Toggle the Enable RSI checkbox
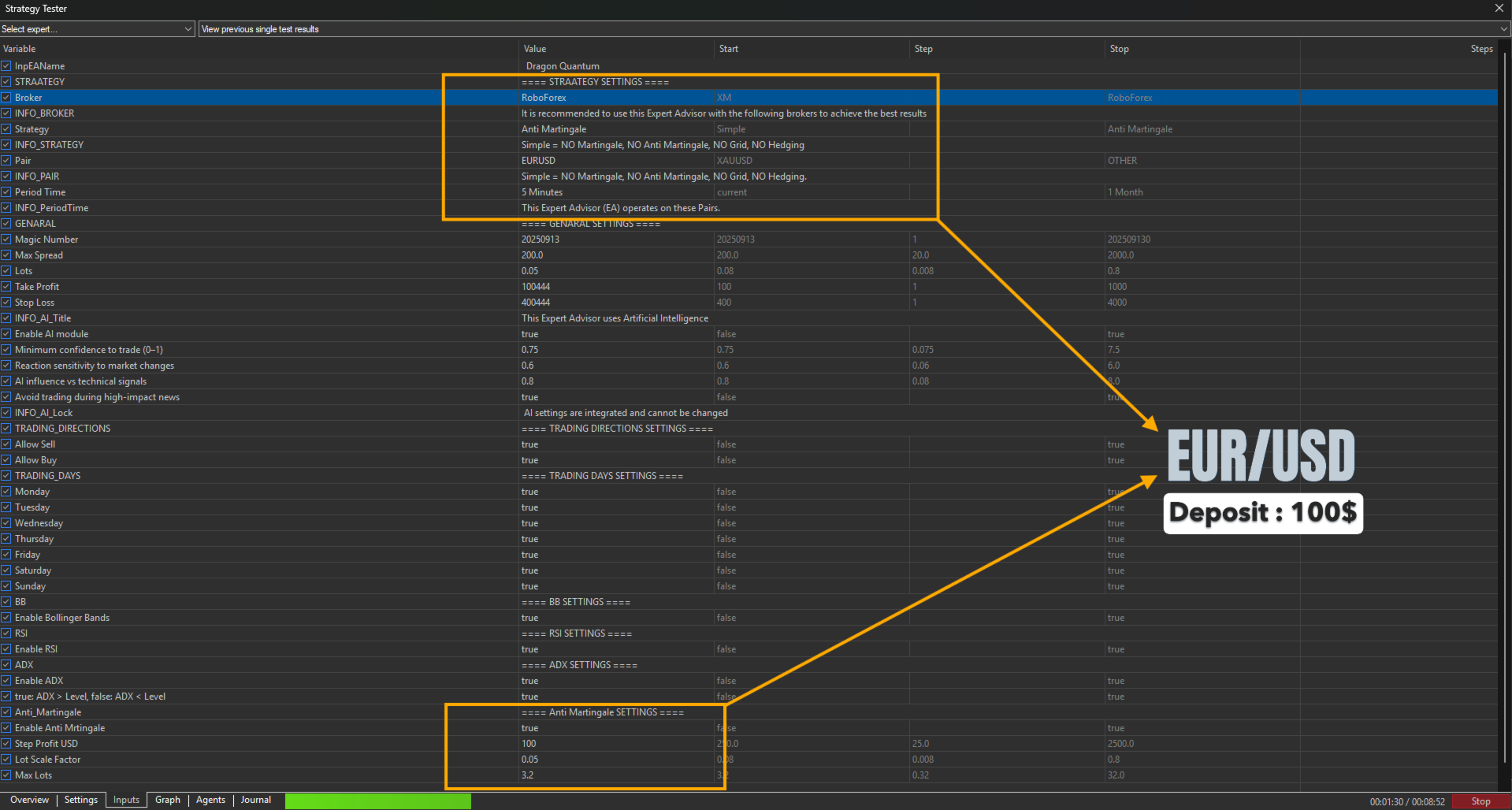1512x810 pixels. tap(6, 649)
